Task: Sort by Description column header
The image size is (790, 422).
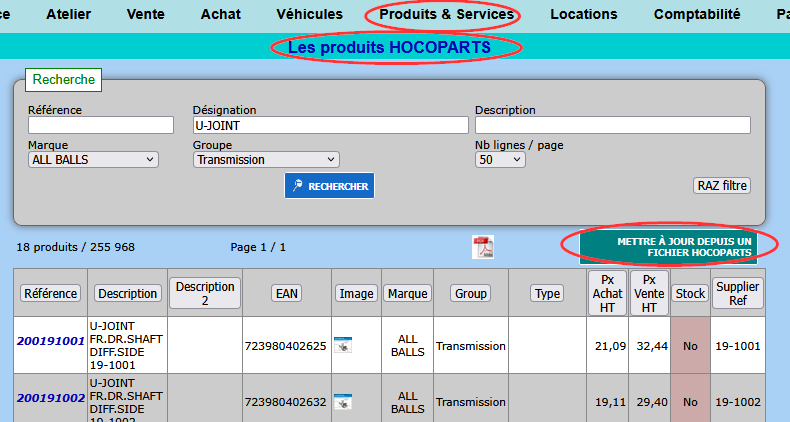Action: (x=127, y=293)
